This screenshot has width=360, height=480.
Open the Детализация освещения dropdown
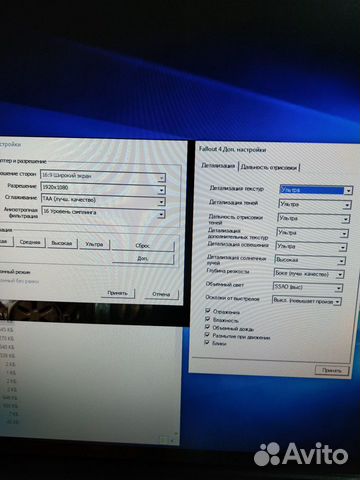coord(311,246)
